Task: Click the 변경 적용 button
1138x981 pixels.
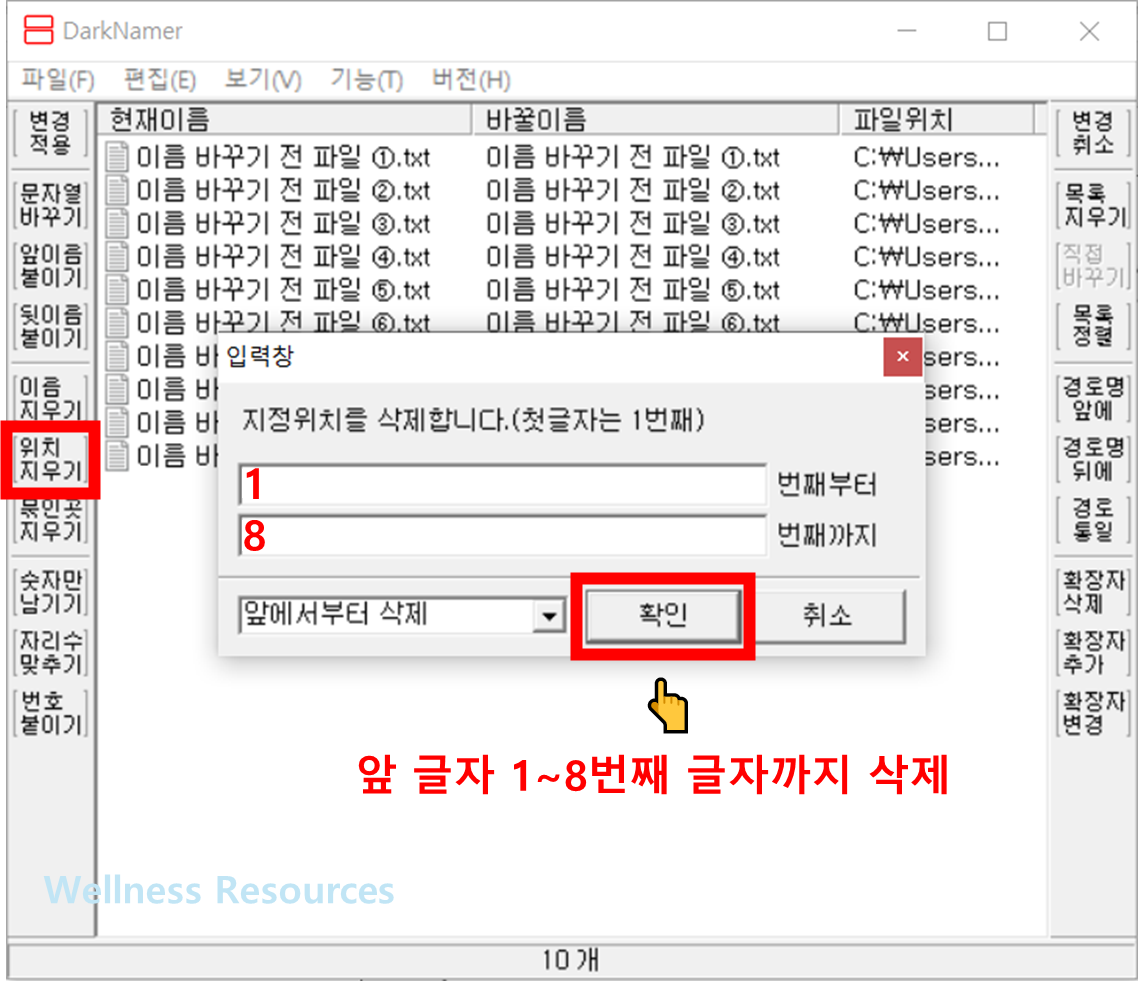Action: click(x=50, y=133)
